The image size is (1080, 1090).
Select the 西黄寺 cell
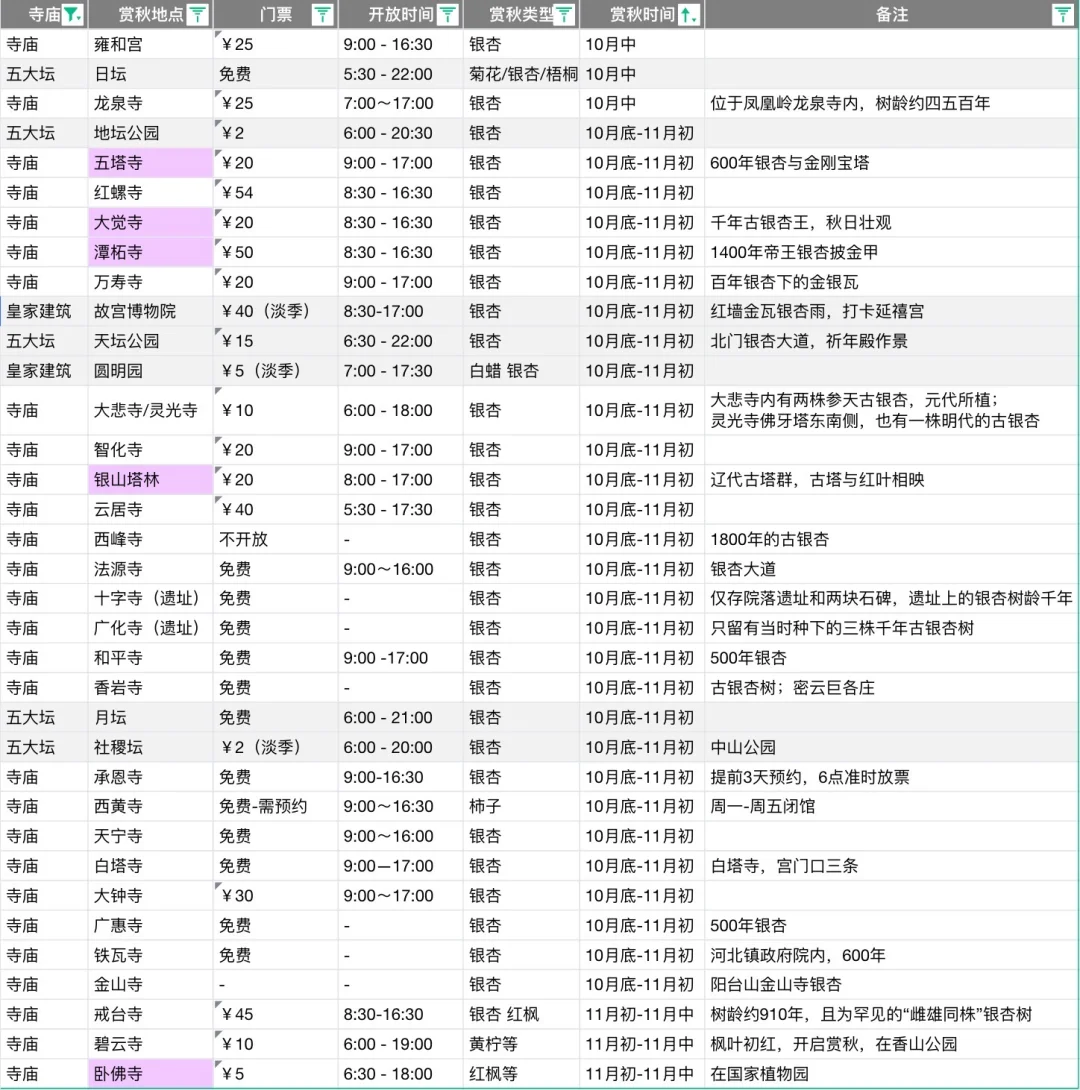point(150,807)
